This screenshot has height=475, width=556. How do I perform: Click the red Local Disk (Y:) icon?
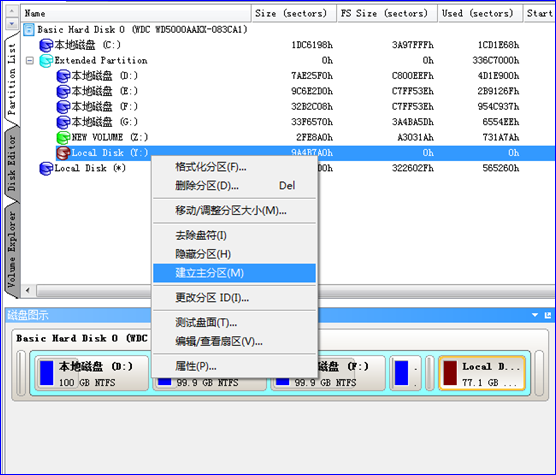[x=63, y=153]
